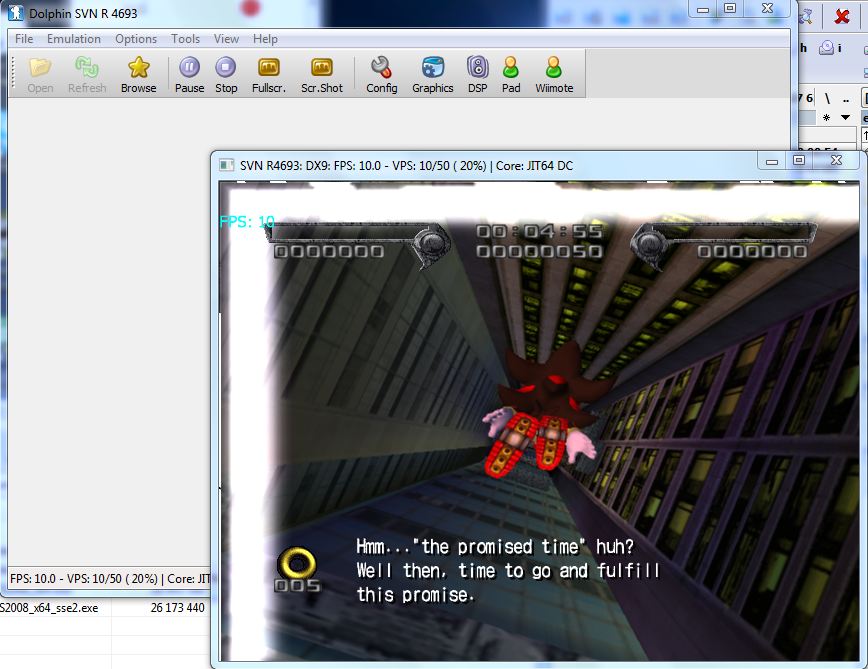The height and width of the screenshot is (669, 868).
Task: Switch to fullscreen with Fullscr. button
Action: (269, 74)
